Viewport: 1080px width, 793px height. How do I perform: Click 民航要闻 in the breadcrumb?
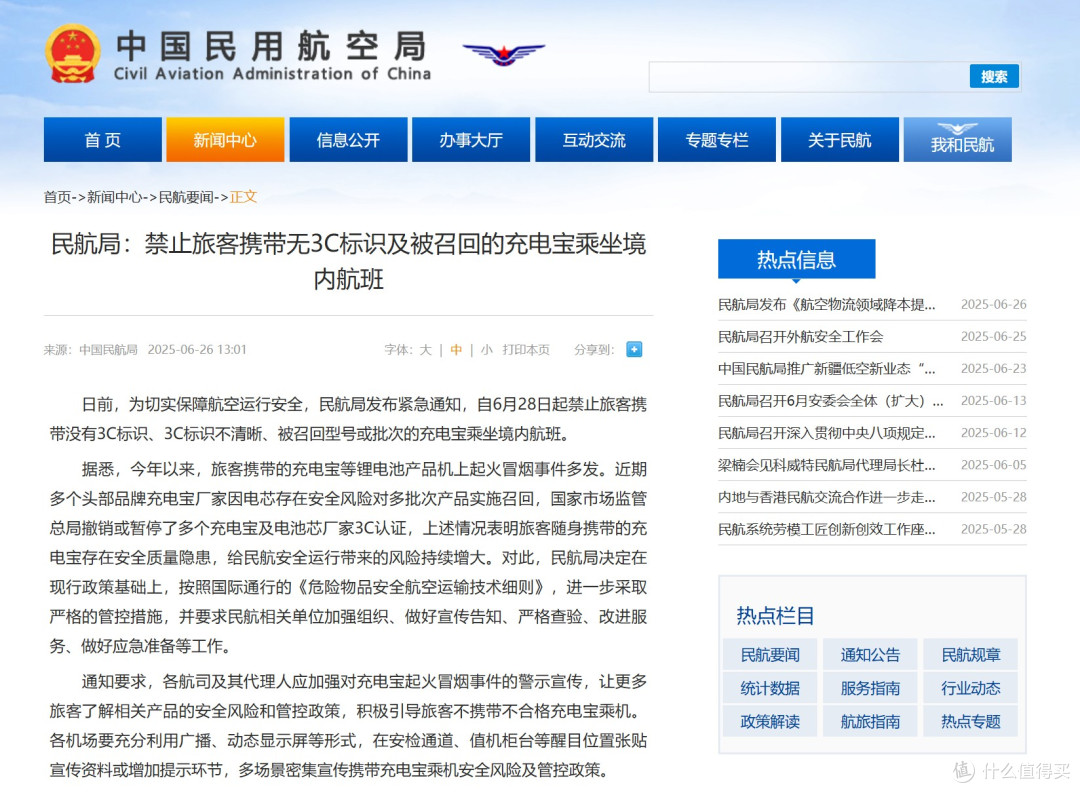coord(186,197)
